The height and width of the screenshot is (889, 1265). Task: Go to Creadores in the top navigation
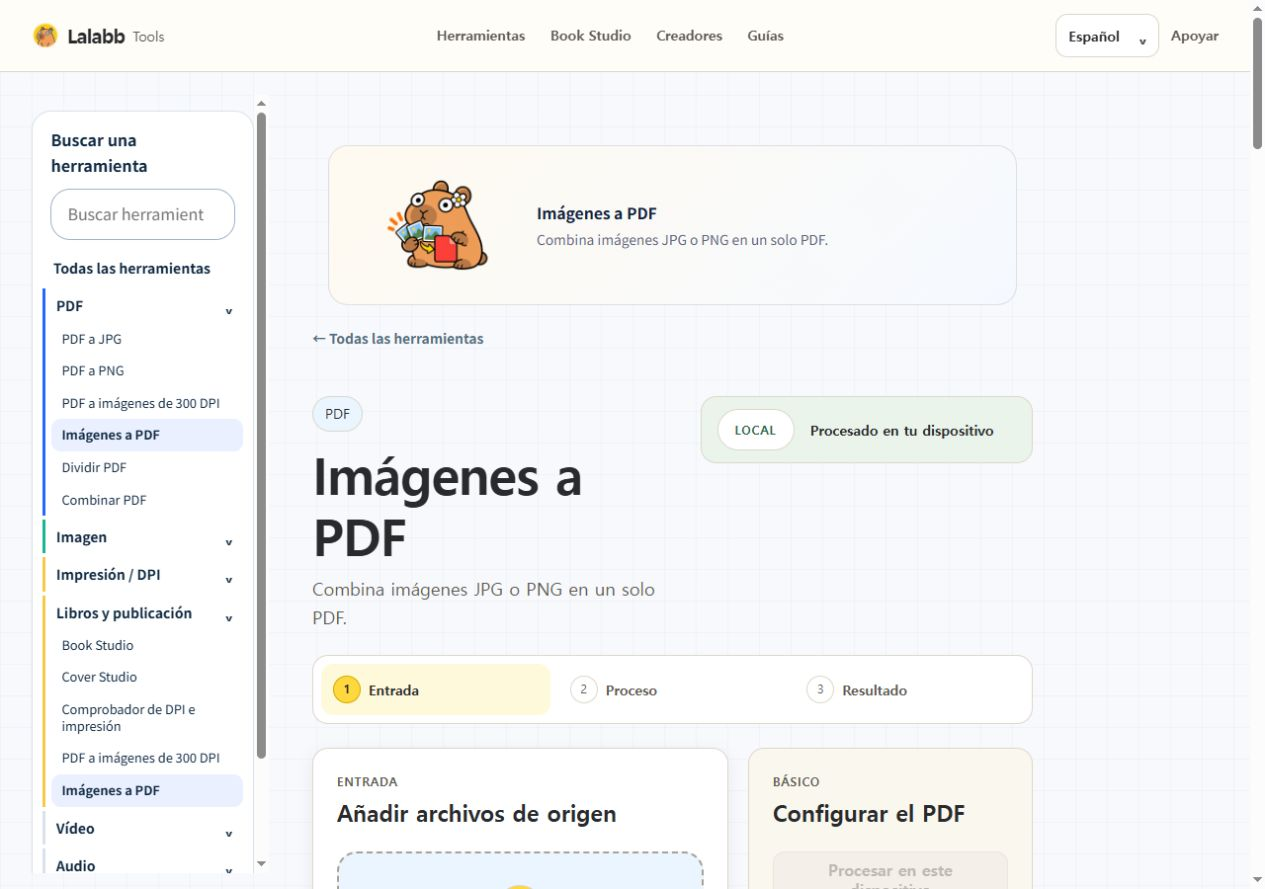tap(689, 36)
